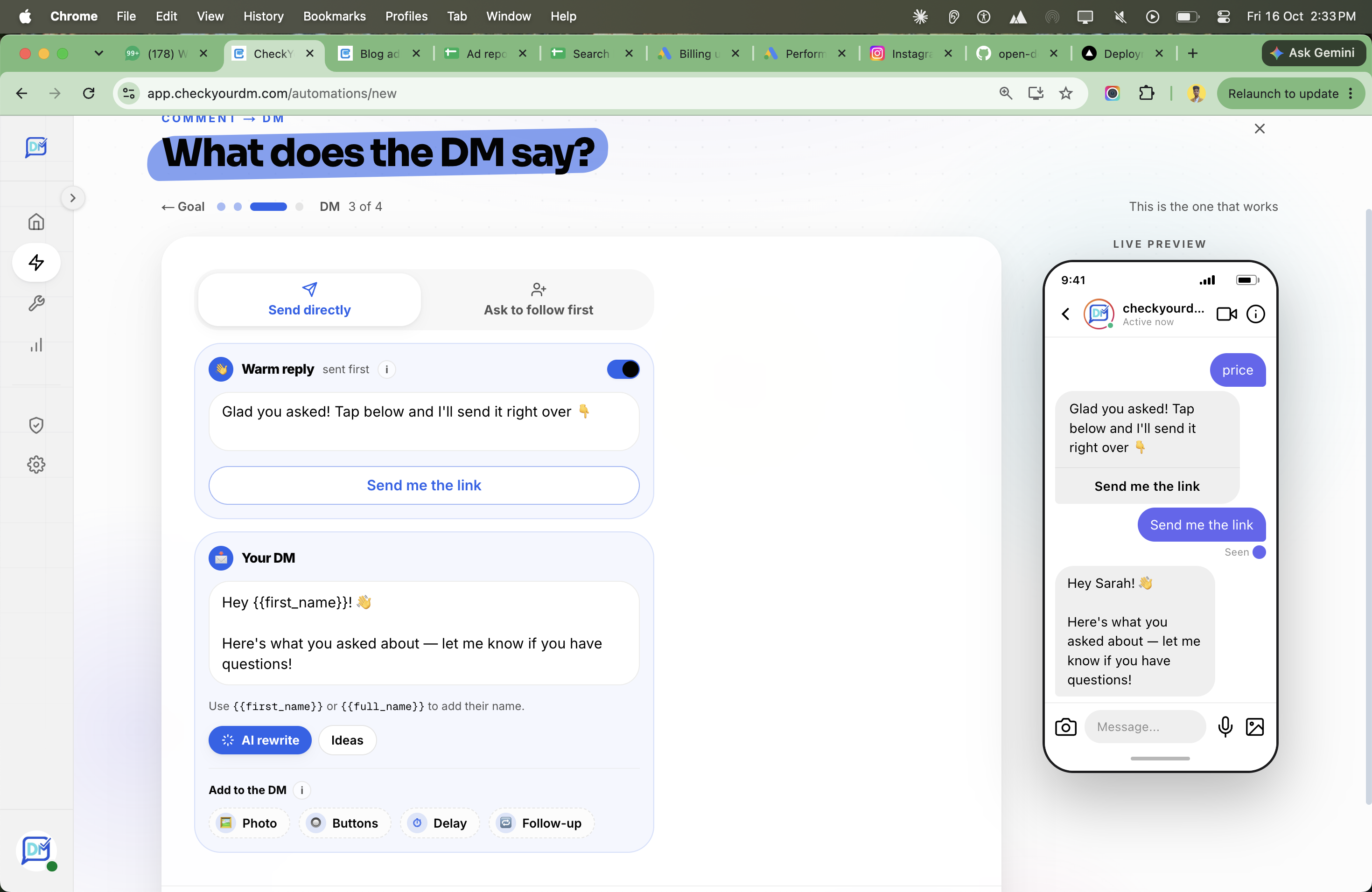Click the CheckYourDM logo at sidebar top

36,147
